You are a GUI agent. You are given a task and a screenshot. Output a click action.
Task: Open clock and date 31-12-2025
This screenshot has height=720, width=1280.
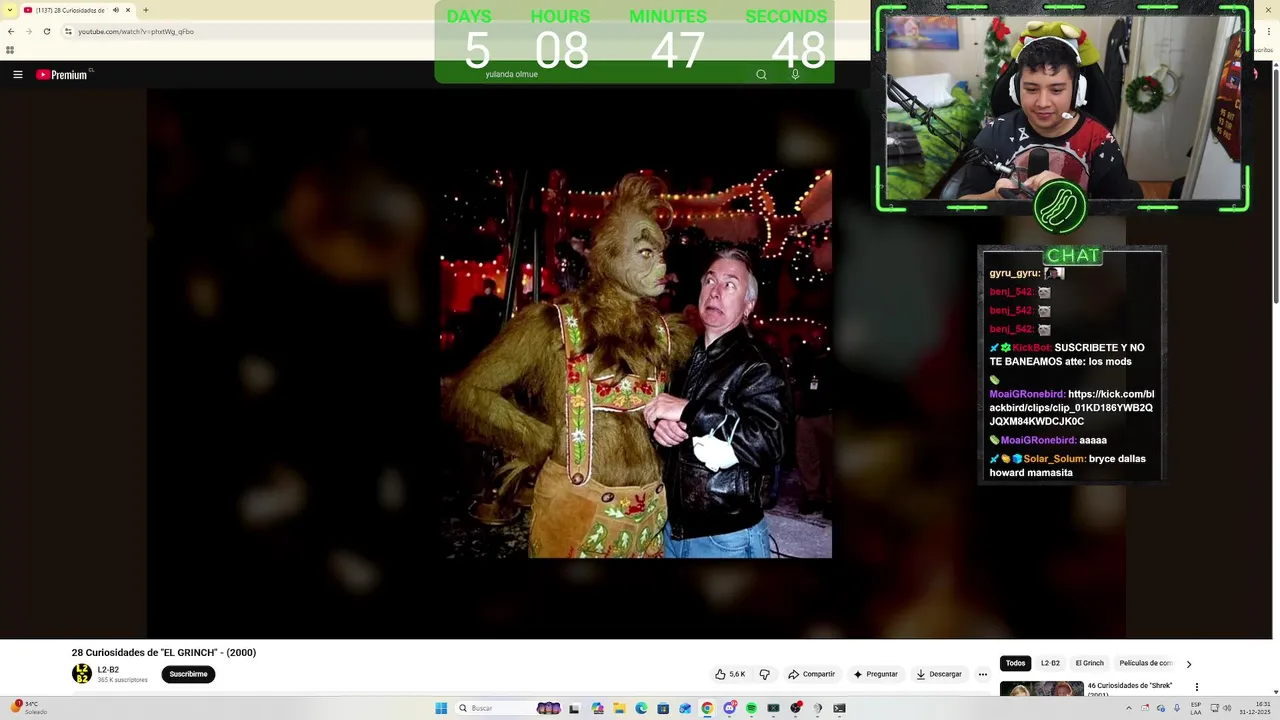click(x=1255, y=708)
